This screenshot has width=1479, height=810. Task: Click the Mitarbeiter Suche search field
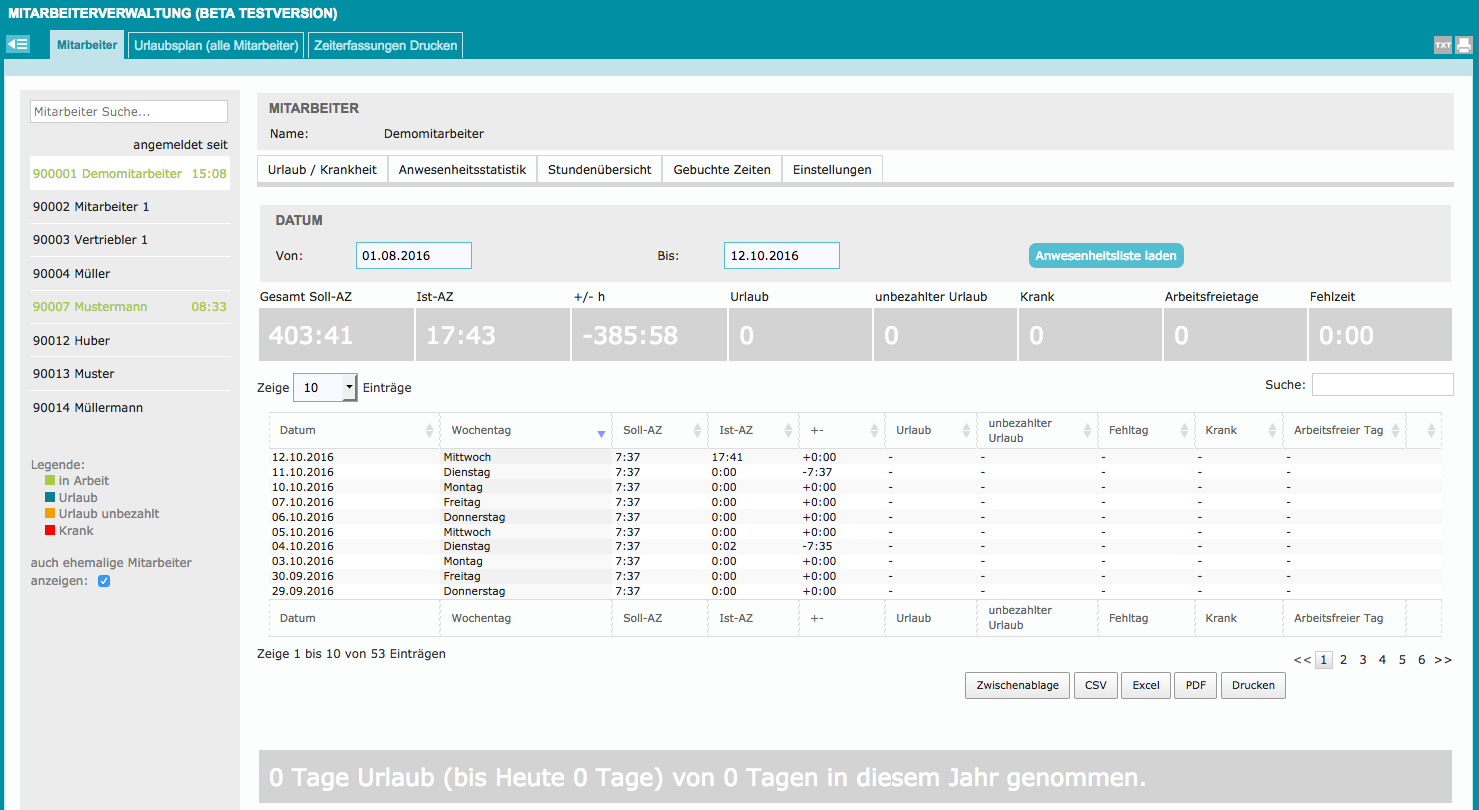129,112
